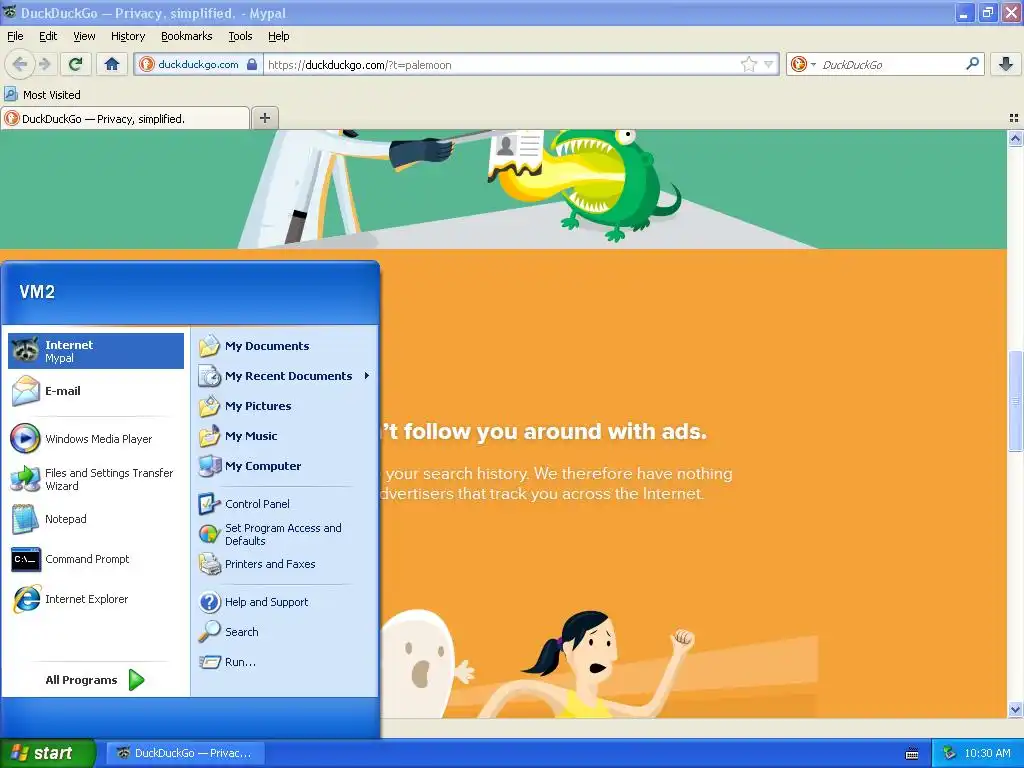Click the system tray network icon
This screenshot has height=768, width=1024.
[x=950, y=753]
